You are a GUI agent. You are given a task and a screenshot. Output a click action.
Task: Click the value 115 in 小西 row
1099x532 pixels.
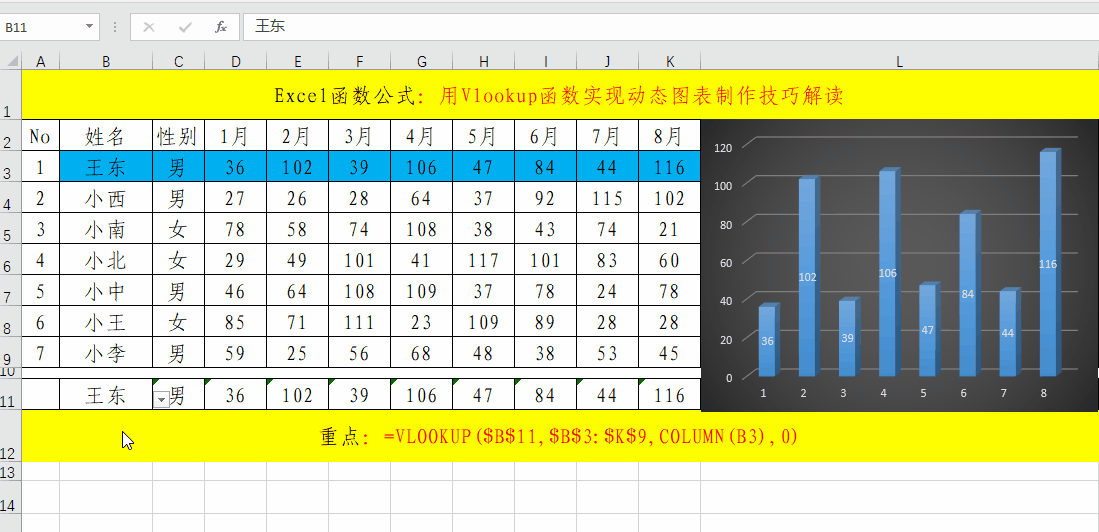click(x=608, y=198)
